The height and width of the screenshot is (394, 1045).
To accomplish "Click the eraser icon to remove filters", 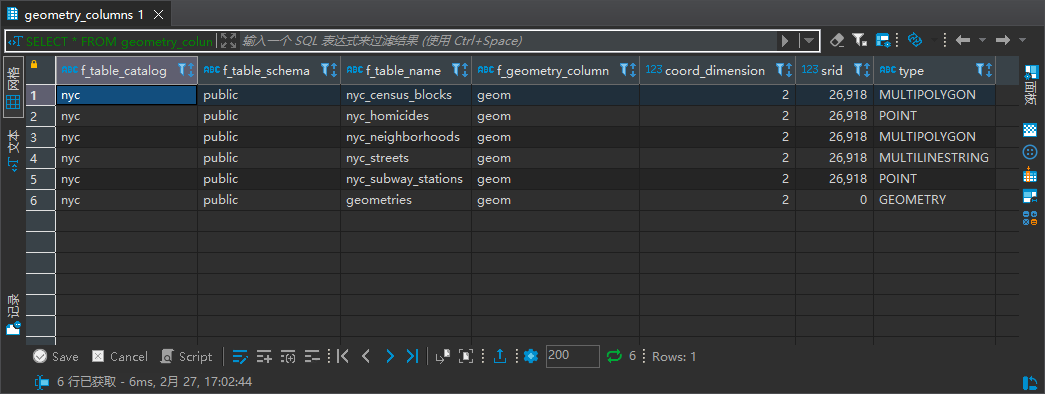I will click(x=837, y=41).
